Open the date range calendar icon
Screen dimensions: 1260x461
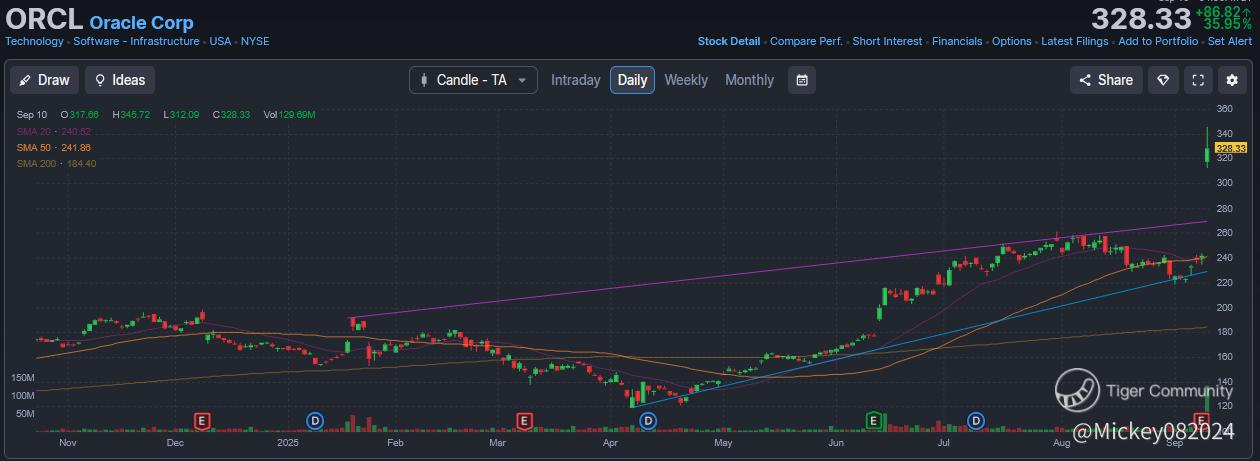click(x=802, y=80)
